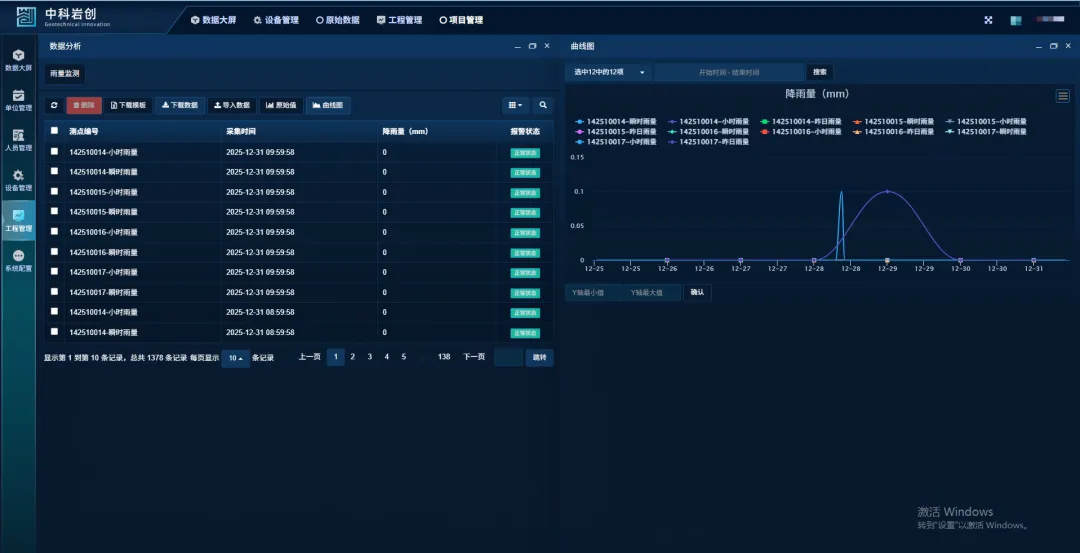The height and width of the screenshot is (553, 1080).
Task: Expand the 选中12中的12项 series dropdown
Action: pos(609,72)
